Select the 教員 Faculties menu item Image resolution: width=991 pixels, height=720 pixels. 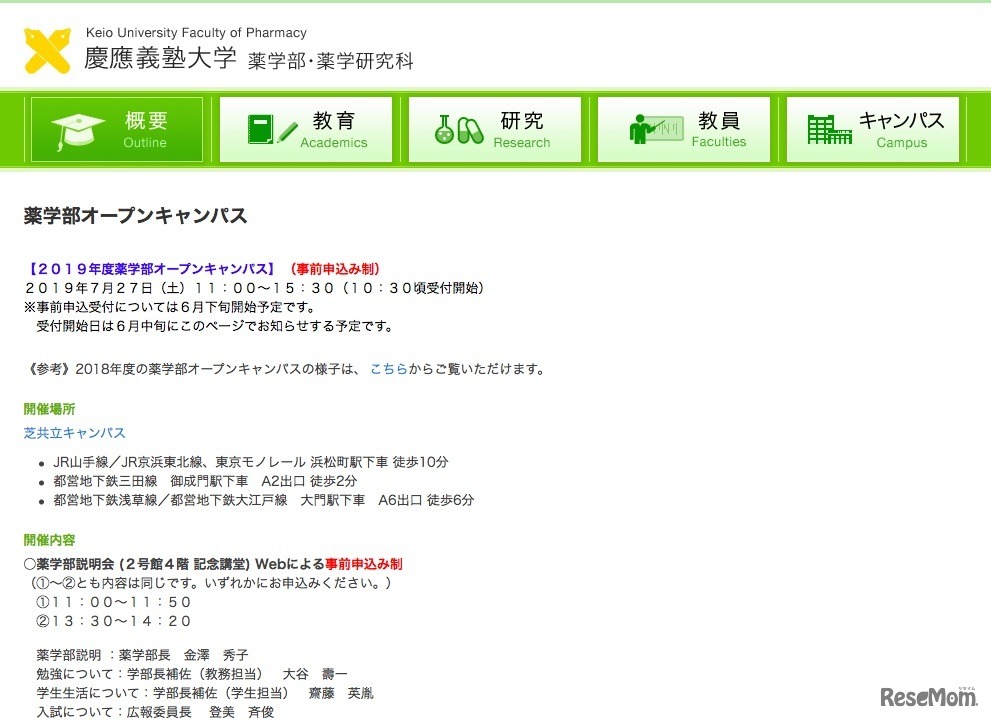[684, 128]
